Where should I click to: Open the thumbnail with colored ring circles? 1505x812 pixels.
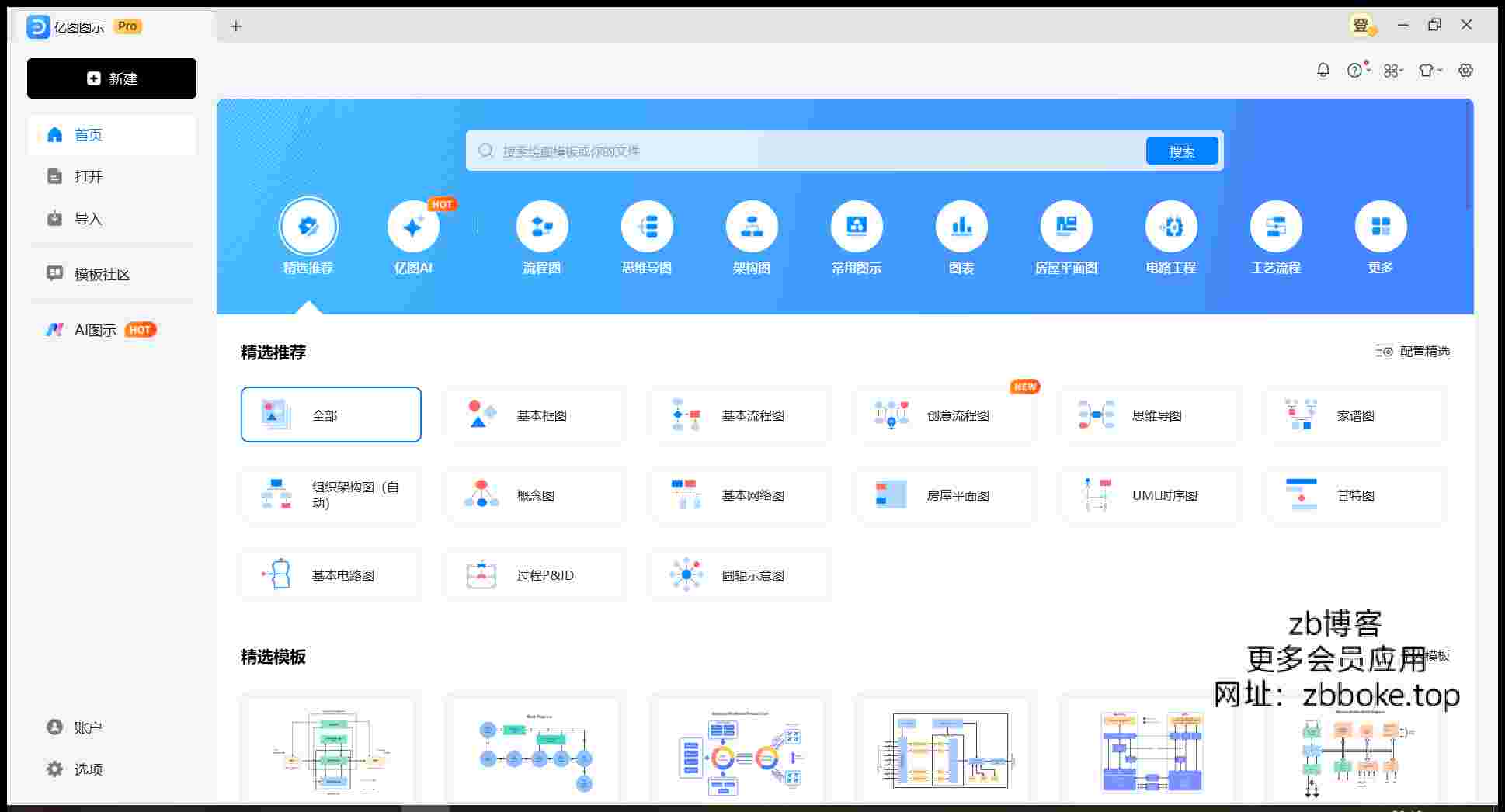click(x=738, y=750)
